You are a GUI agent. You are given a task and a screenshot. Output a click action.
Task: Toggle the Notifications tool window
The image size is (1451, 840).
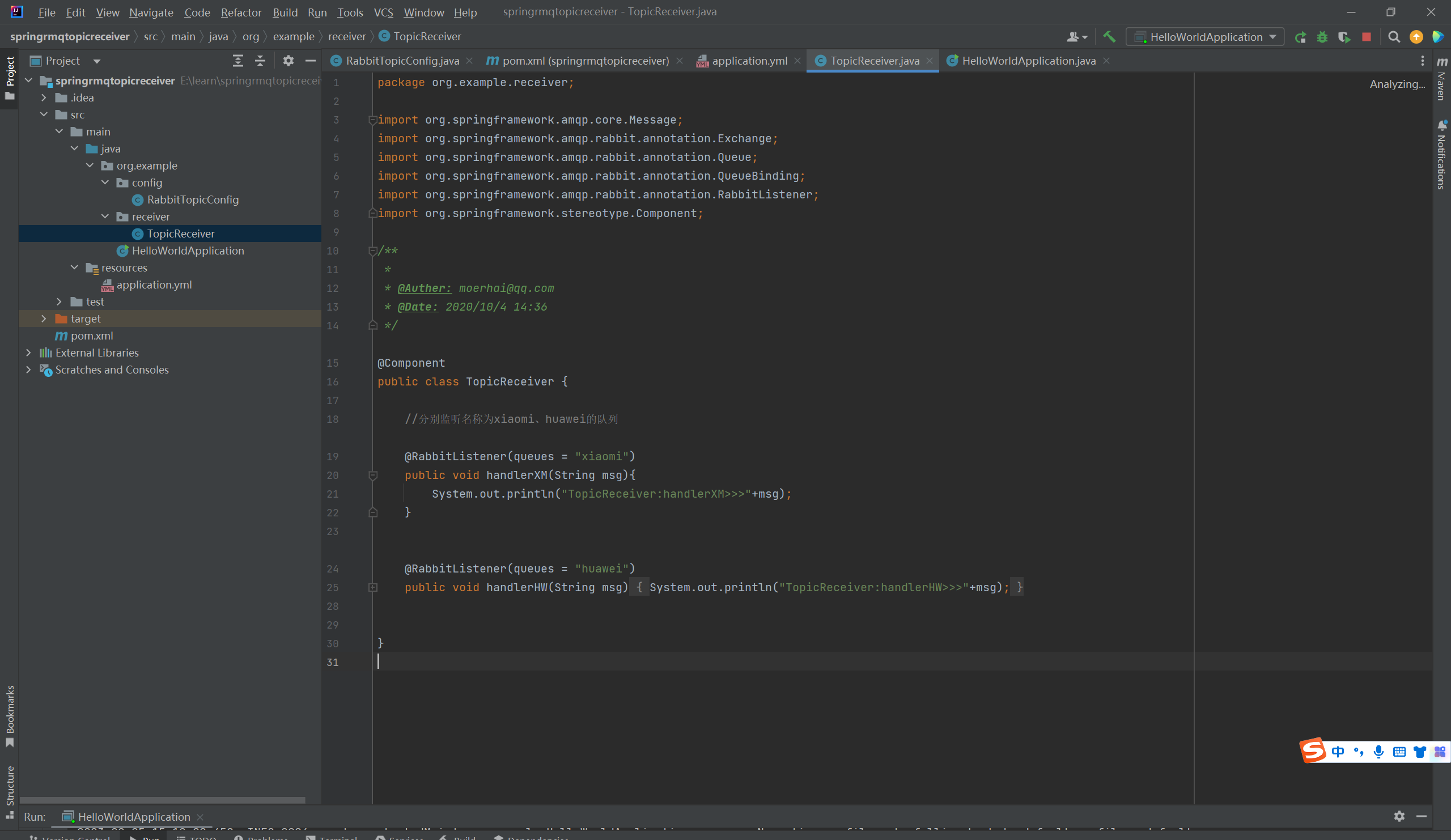pos(1442,155)
